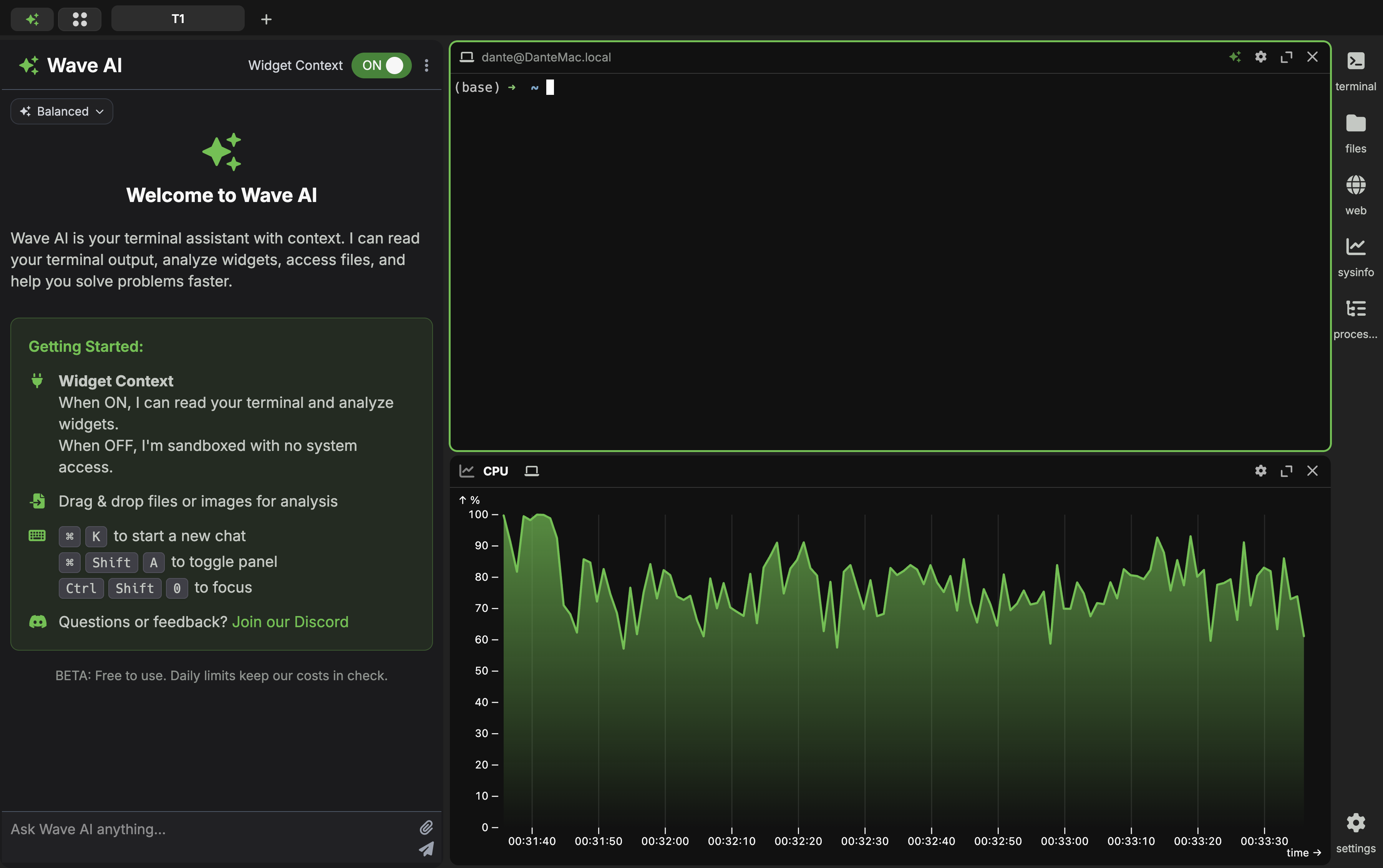Click the Widget Context label in header
This screenshot has width=1383, height=868.
pos(295,65)
